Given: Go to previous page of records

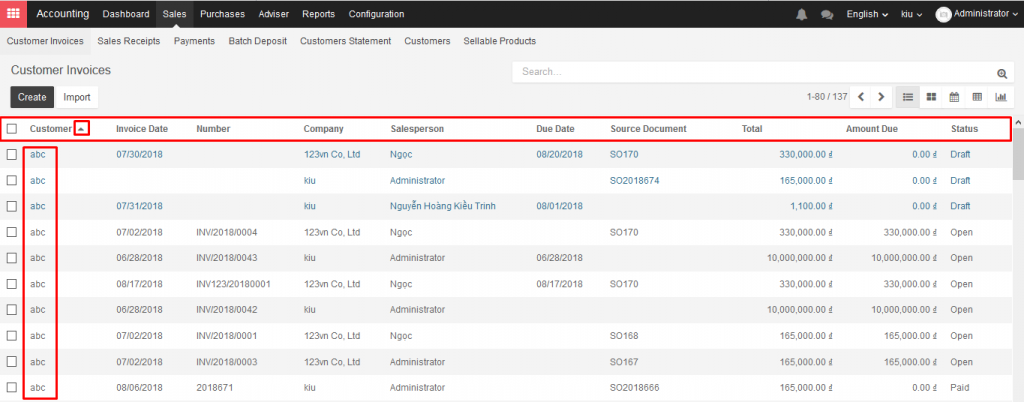Looking at the screenshot, I should pos(861,97).
